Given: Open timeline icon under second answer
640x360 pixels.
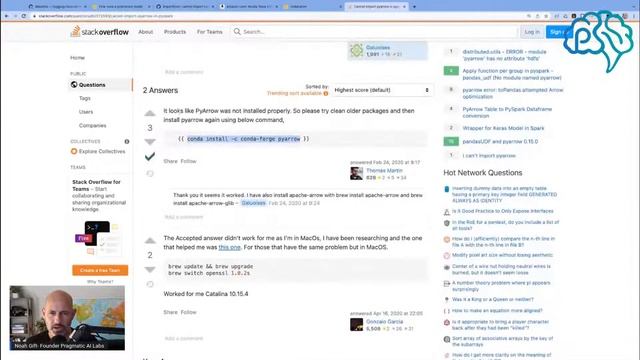Looking at the screenshot, I should (150, 284).
